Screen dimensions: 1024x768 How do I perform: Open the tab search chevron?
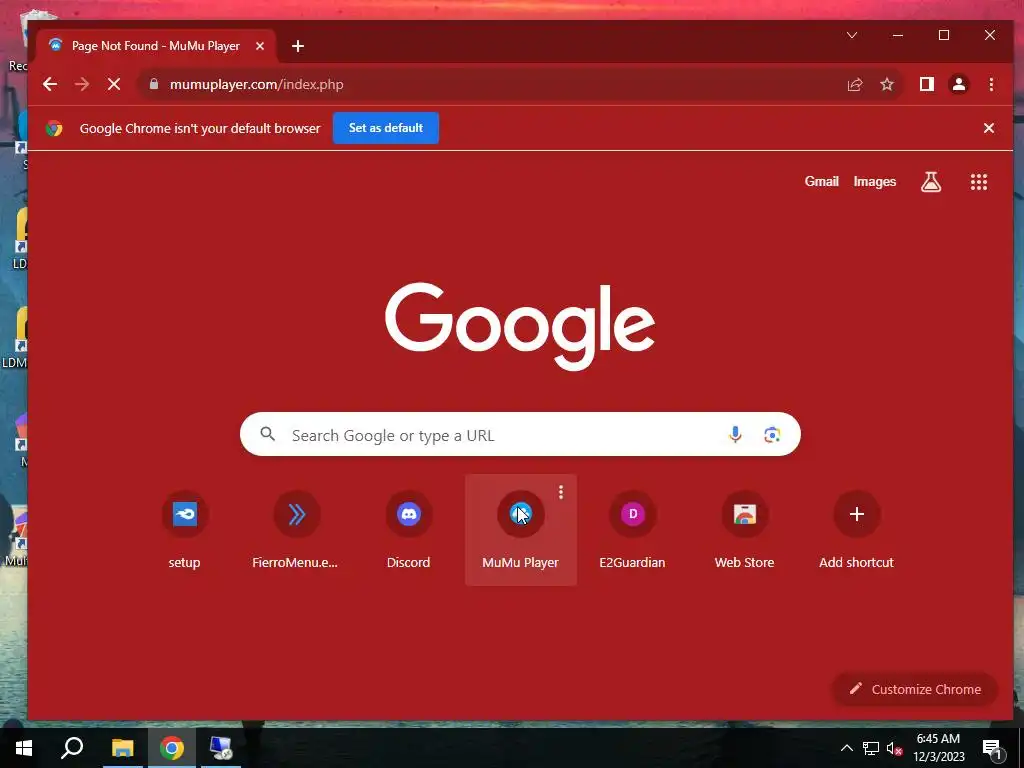click(x=852, y=35)
